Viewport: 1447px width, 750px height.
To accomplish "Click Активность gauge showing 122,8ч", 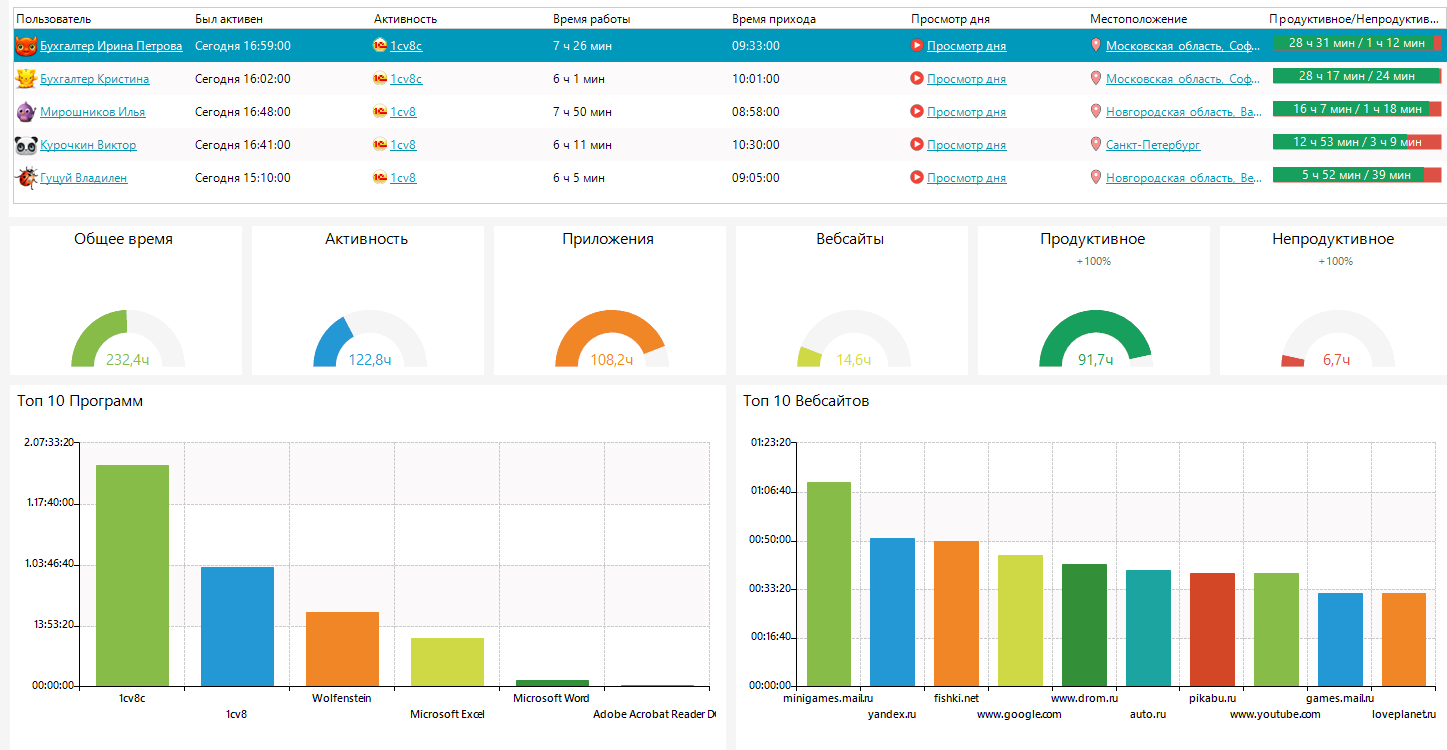I will [x=369, y=340].
